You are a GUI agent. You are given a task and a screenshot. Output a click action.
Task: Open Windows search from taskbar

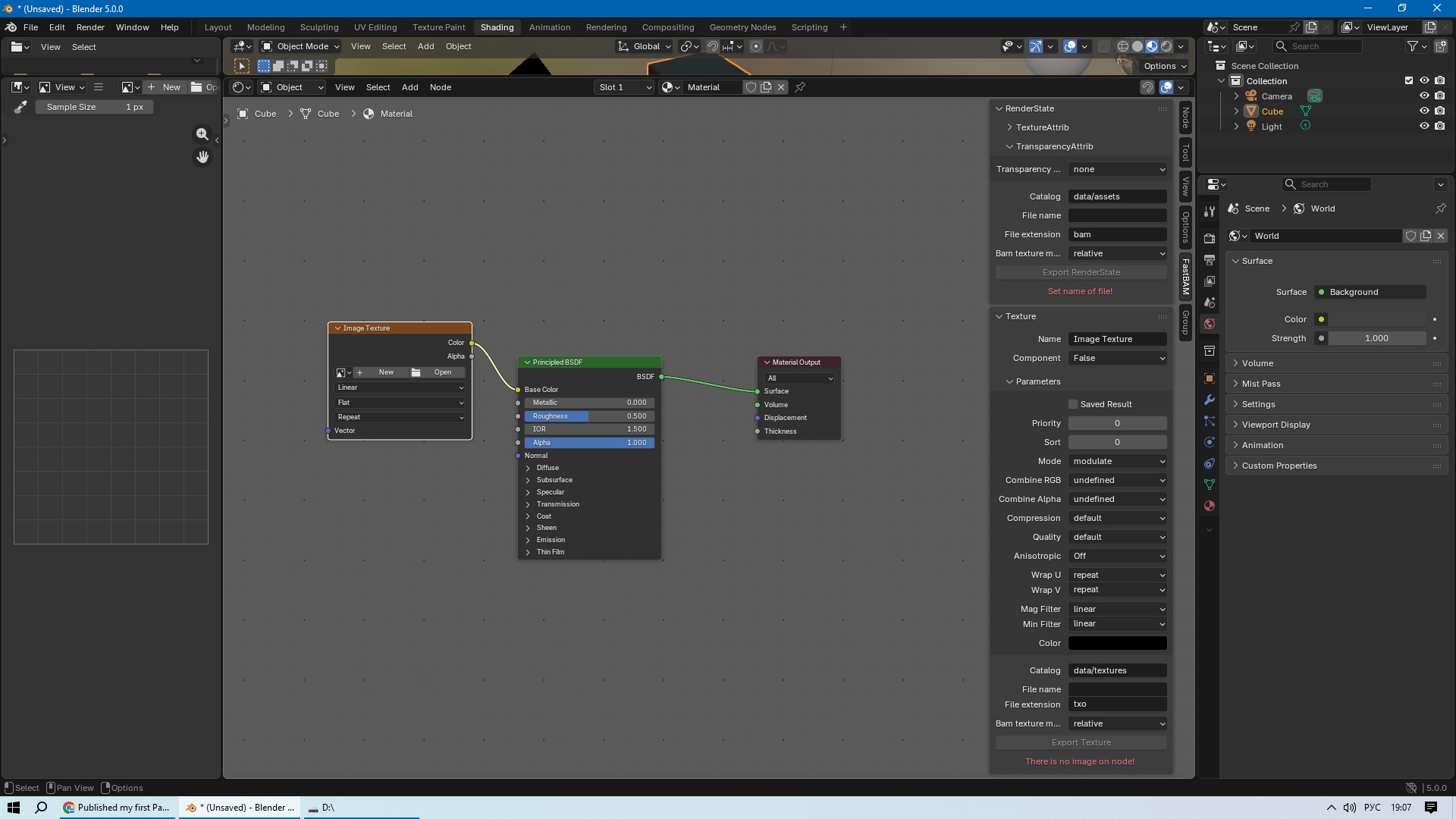coord(42,808)
